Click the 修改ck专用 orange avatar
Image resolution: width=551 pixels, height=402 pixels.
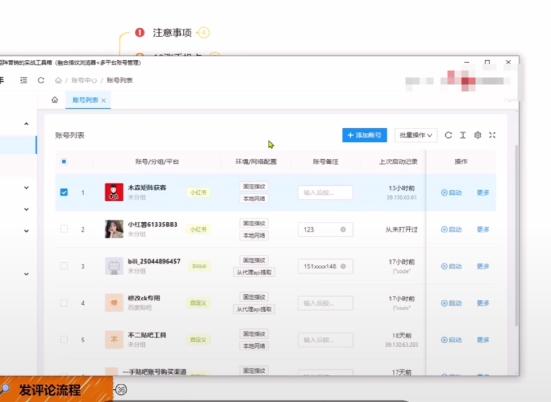click(x=114, y=303)
